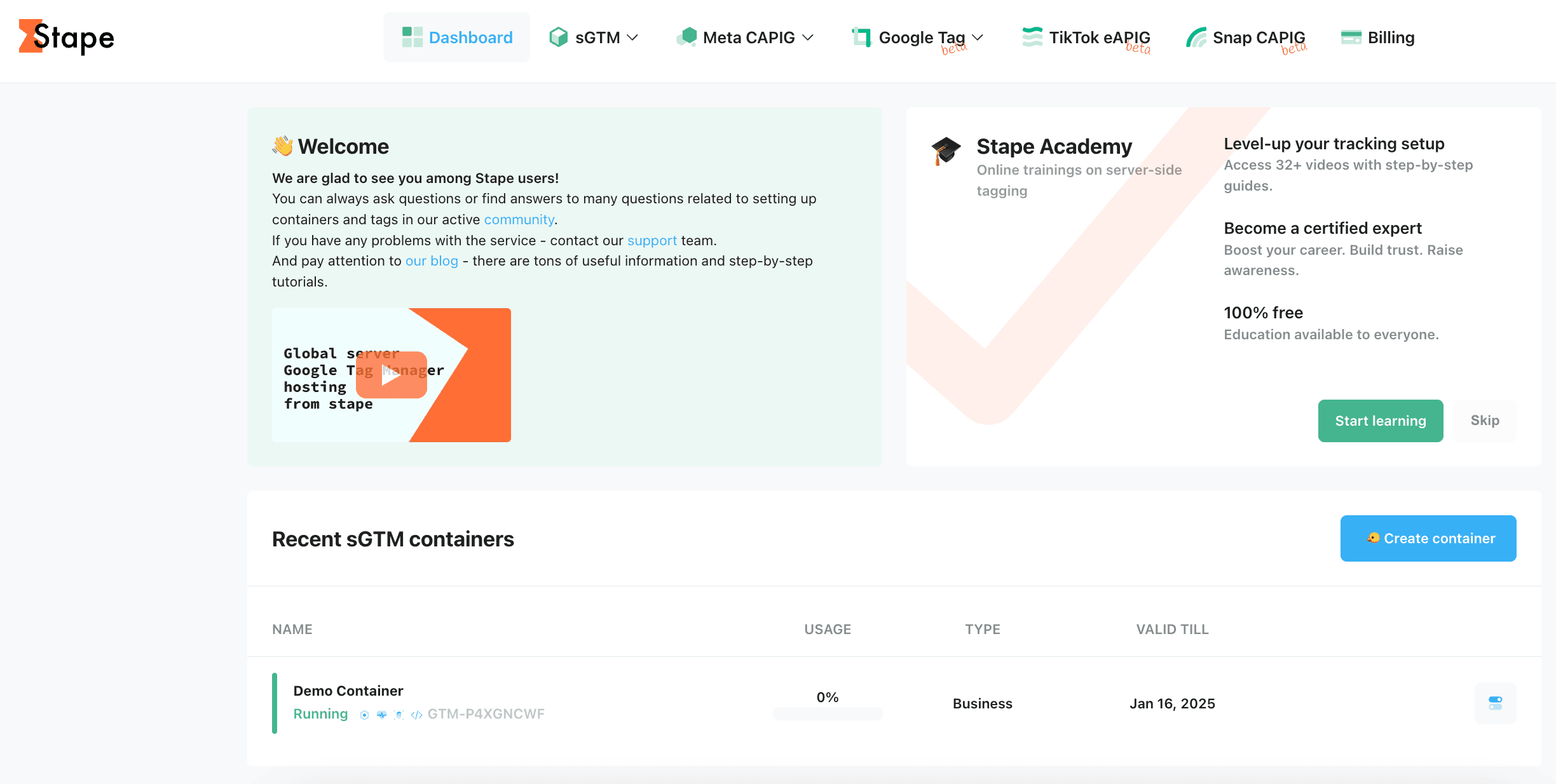Click the graduation cap Stape Academy icon
The image size is (1556, 784).
tap(946, 151)
